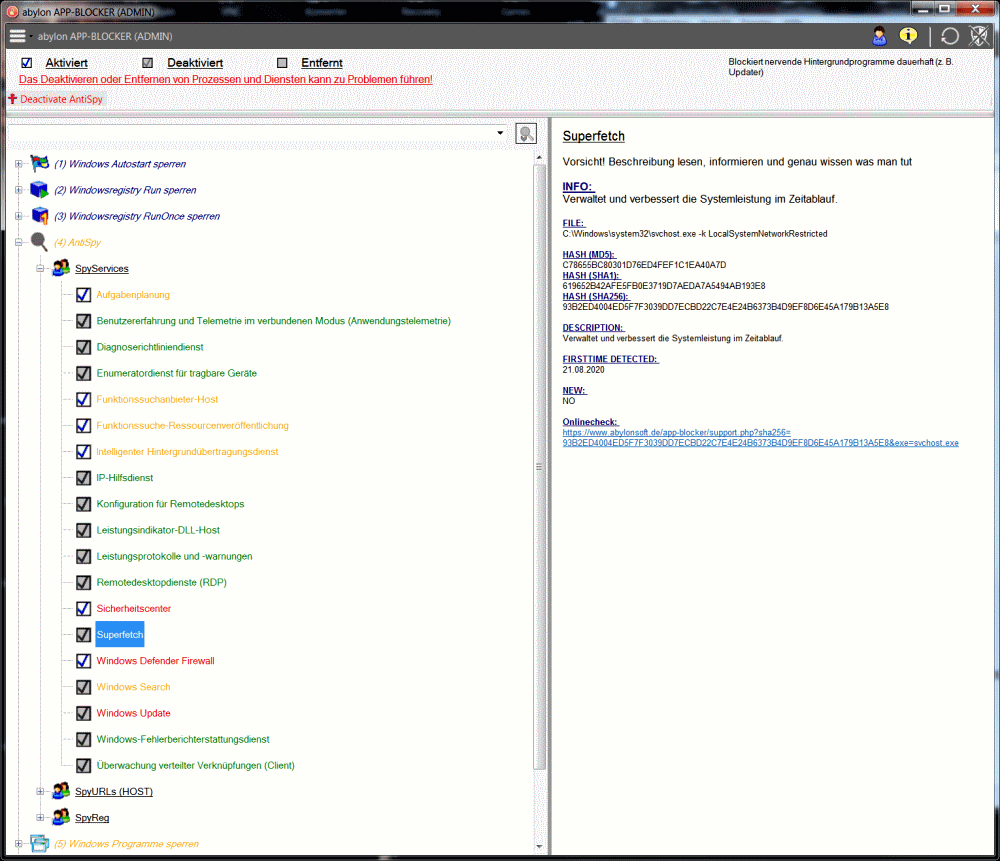
Task: Click the SpyServices people icon
Action: pyautogui.click(x=61, y=268)
